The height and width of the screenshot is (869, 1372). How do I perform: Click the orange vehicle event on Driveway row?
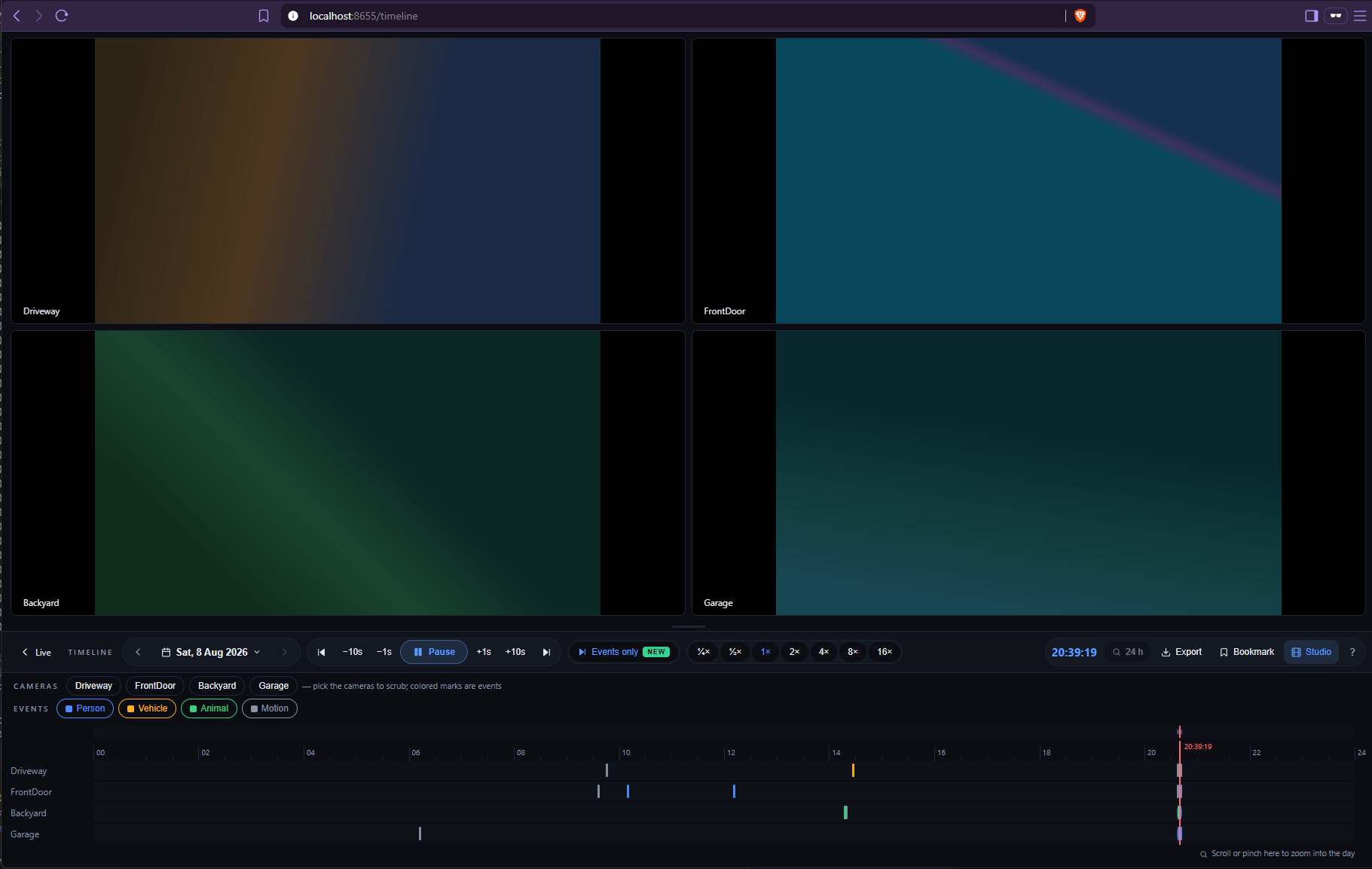click(853, 770)
